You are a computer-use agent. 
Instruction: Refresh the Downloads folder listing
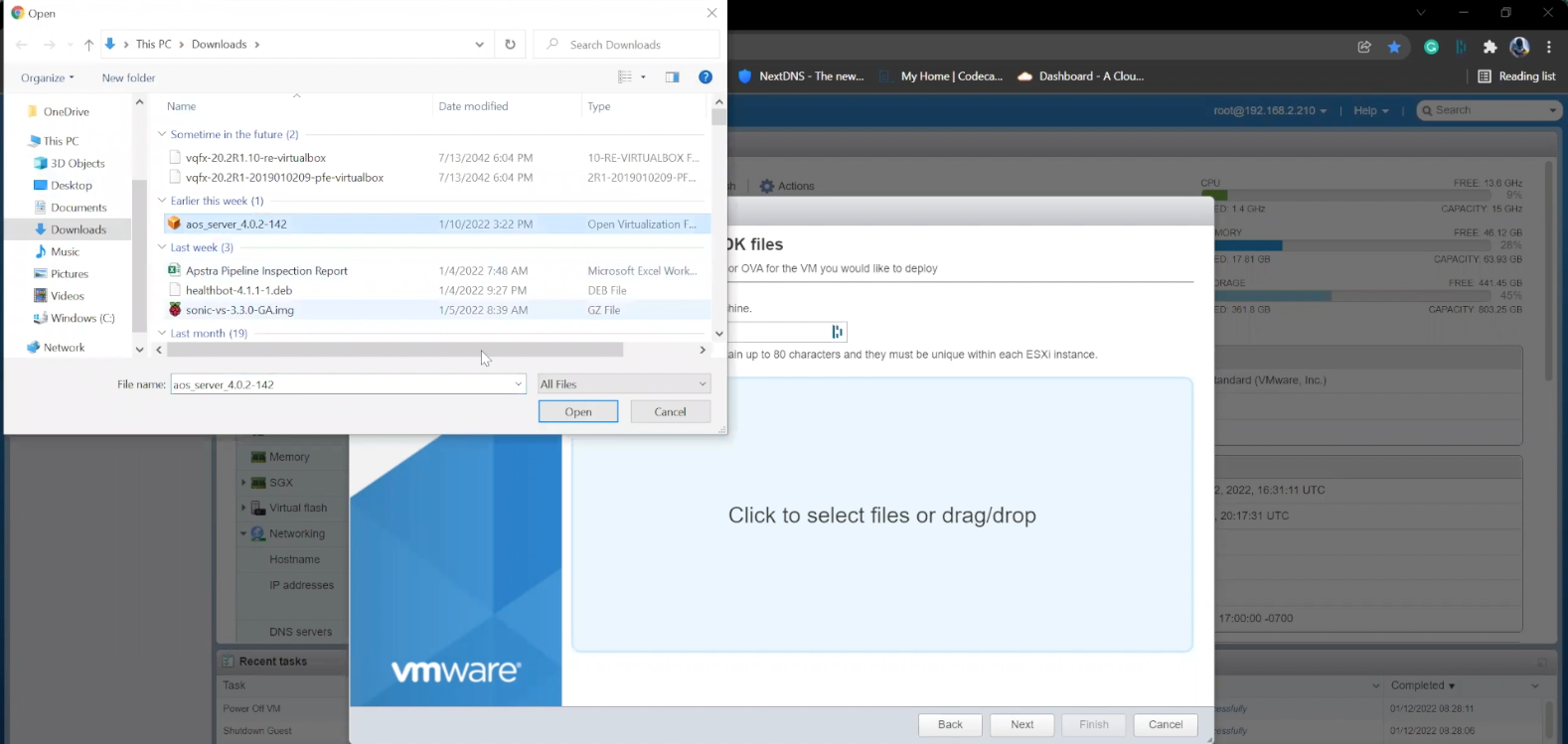click(511, 45)
